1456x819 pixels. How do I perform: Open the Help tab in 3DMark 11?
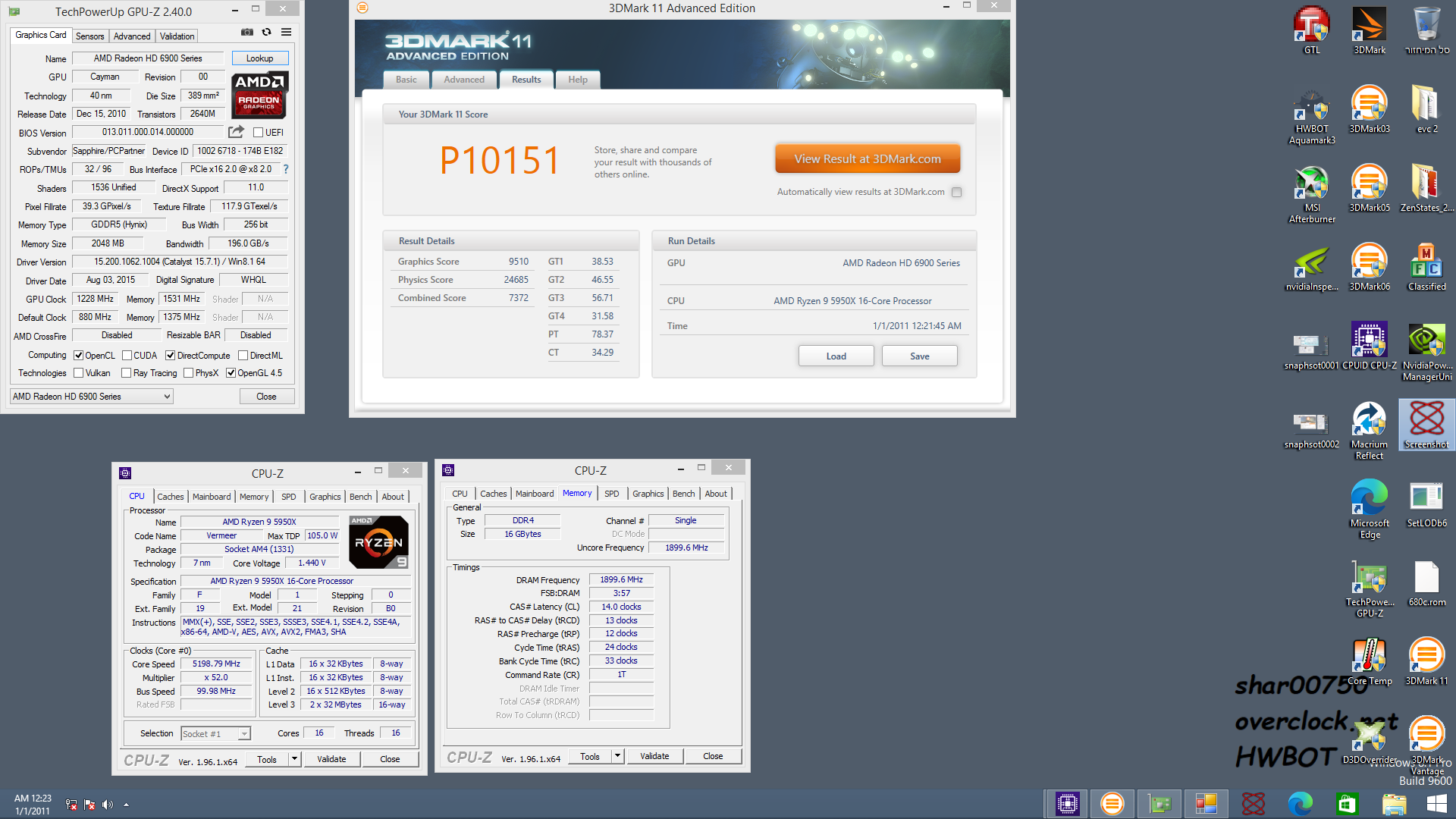point(578,80)
